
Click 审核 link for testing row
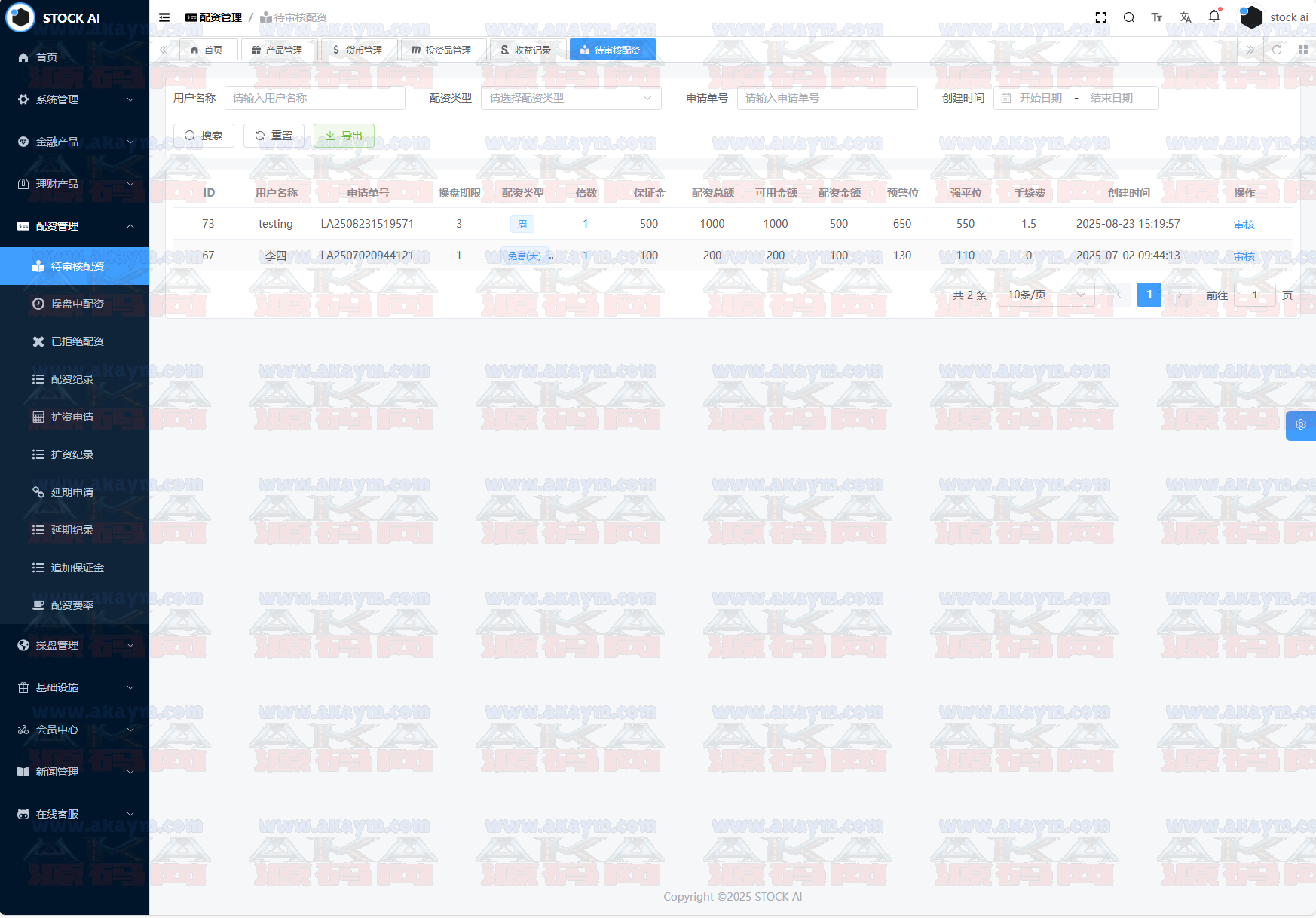pyautogui.click(x=1244, y=225)
